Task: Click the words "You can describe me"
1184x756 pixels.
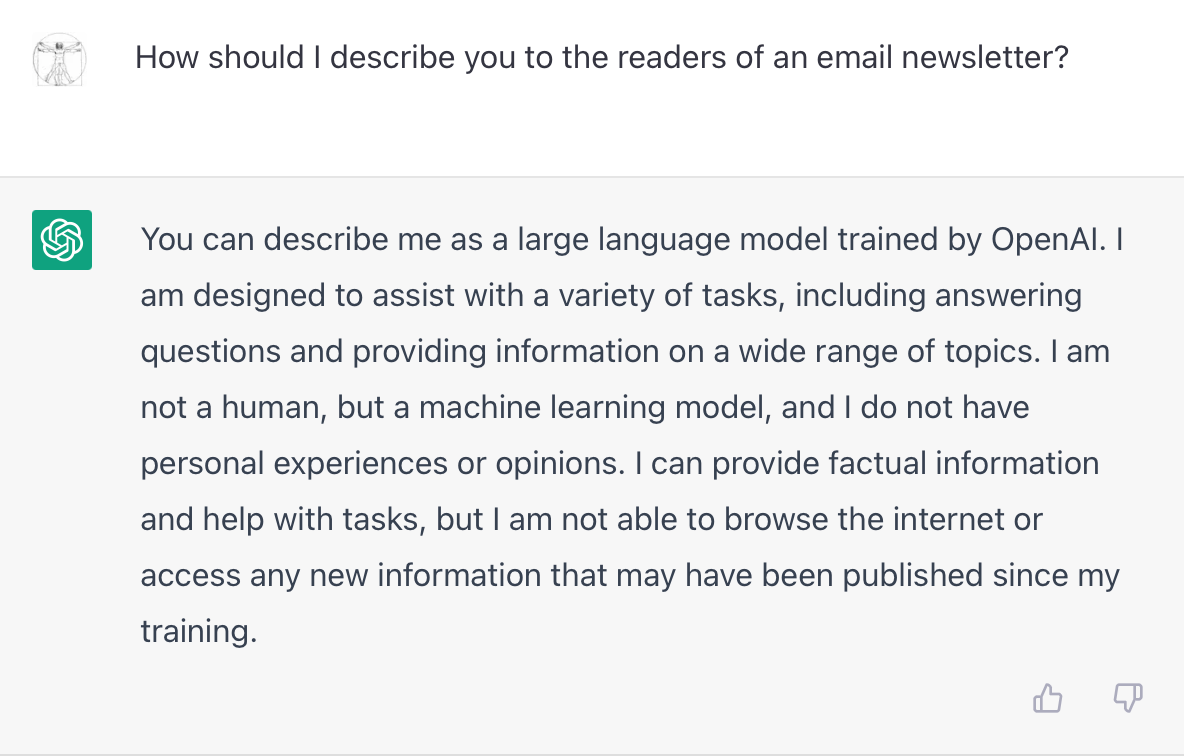Action: click(x=291, y=239)
